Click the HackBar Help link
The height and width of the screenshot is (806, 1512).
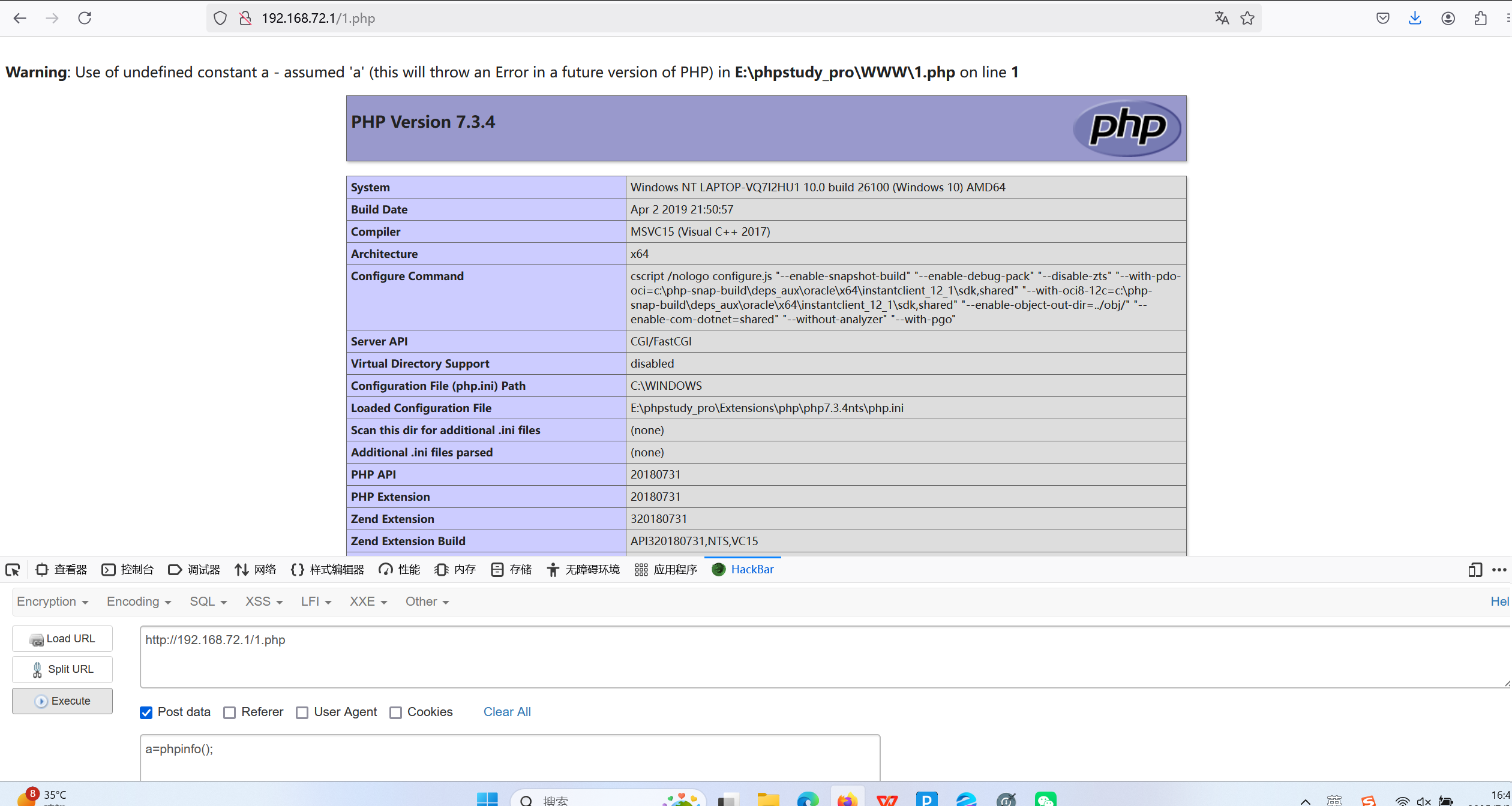point(1500,602)
